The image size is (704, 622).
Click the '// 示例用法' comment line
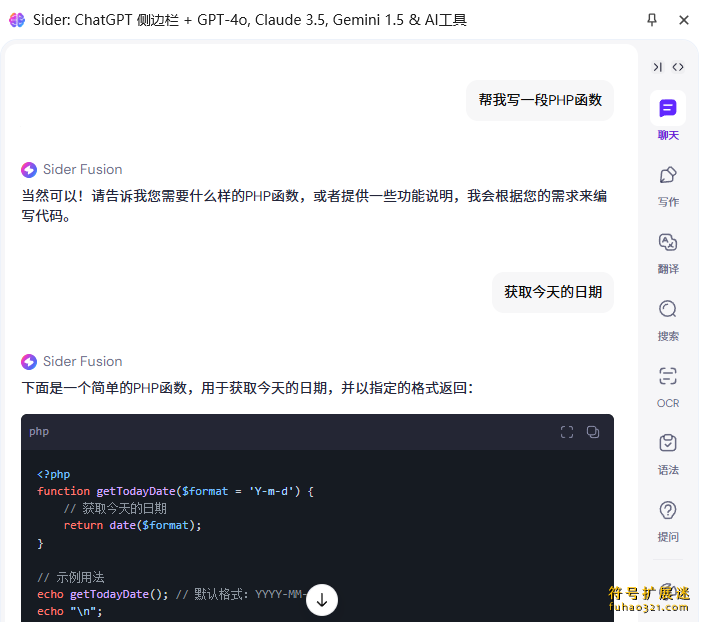[x=71, y=577]
